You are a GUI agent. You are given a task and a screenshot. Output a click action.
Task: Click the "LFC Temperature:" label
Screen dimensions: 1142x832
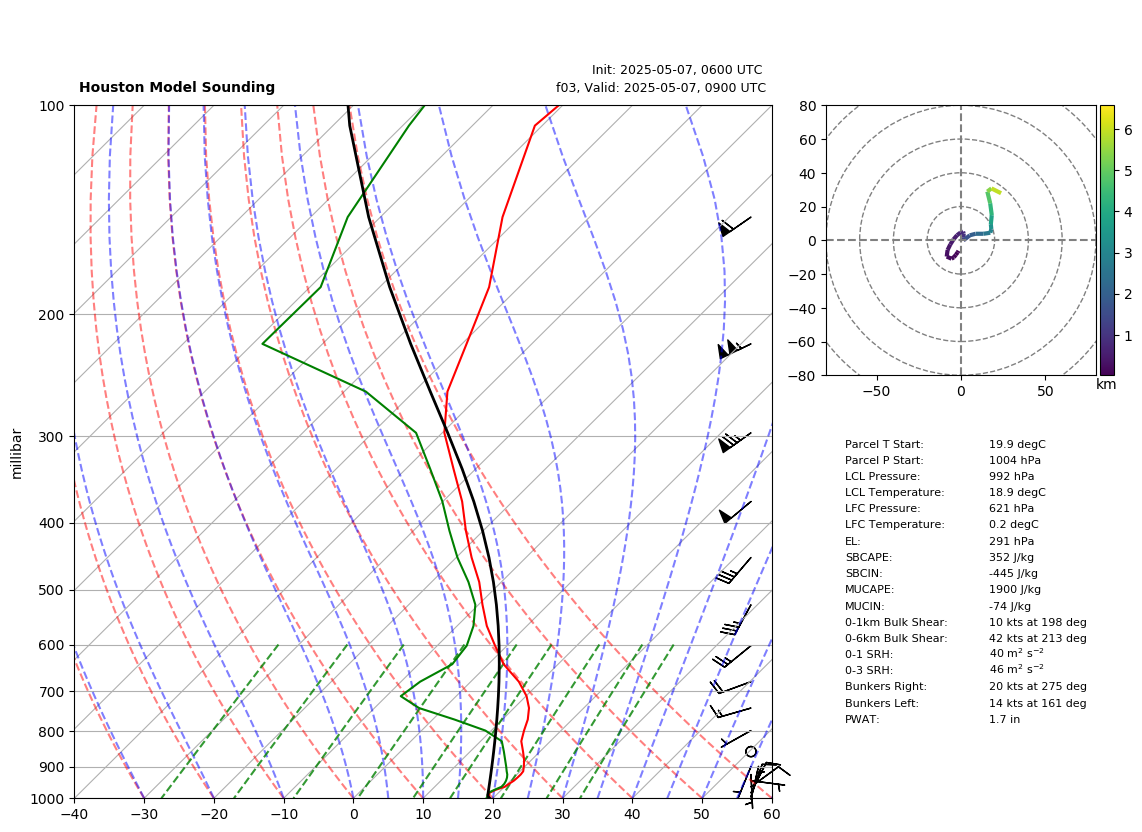coord(894,525)
